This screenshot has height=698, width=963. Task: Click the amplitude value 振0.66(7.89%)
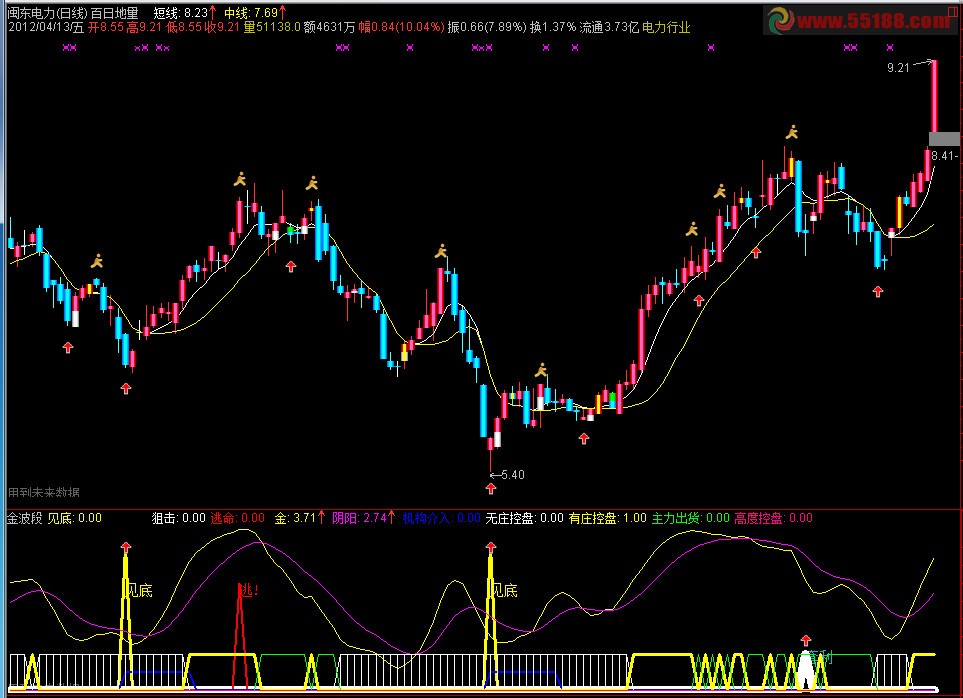[x=487, y=27]
